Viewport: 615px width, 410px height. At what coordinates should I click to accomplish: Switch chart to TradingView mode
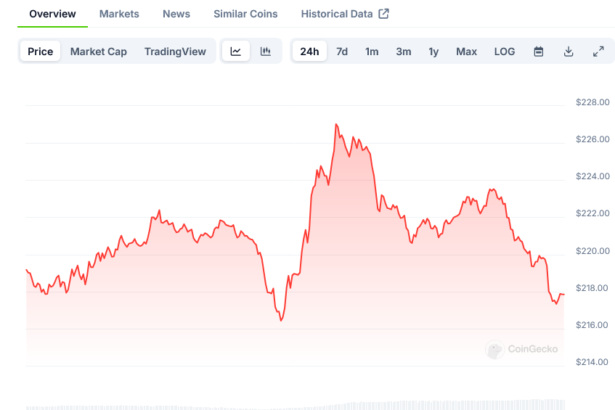[x=173, y=51]
